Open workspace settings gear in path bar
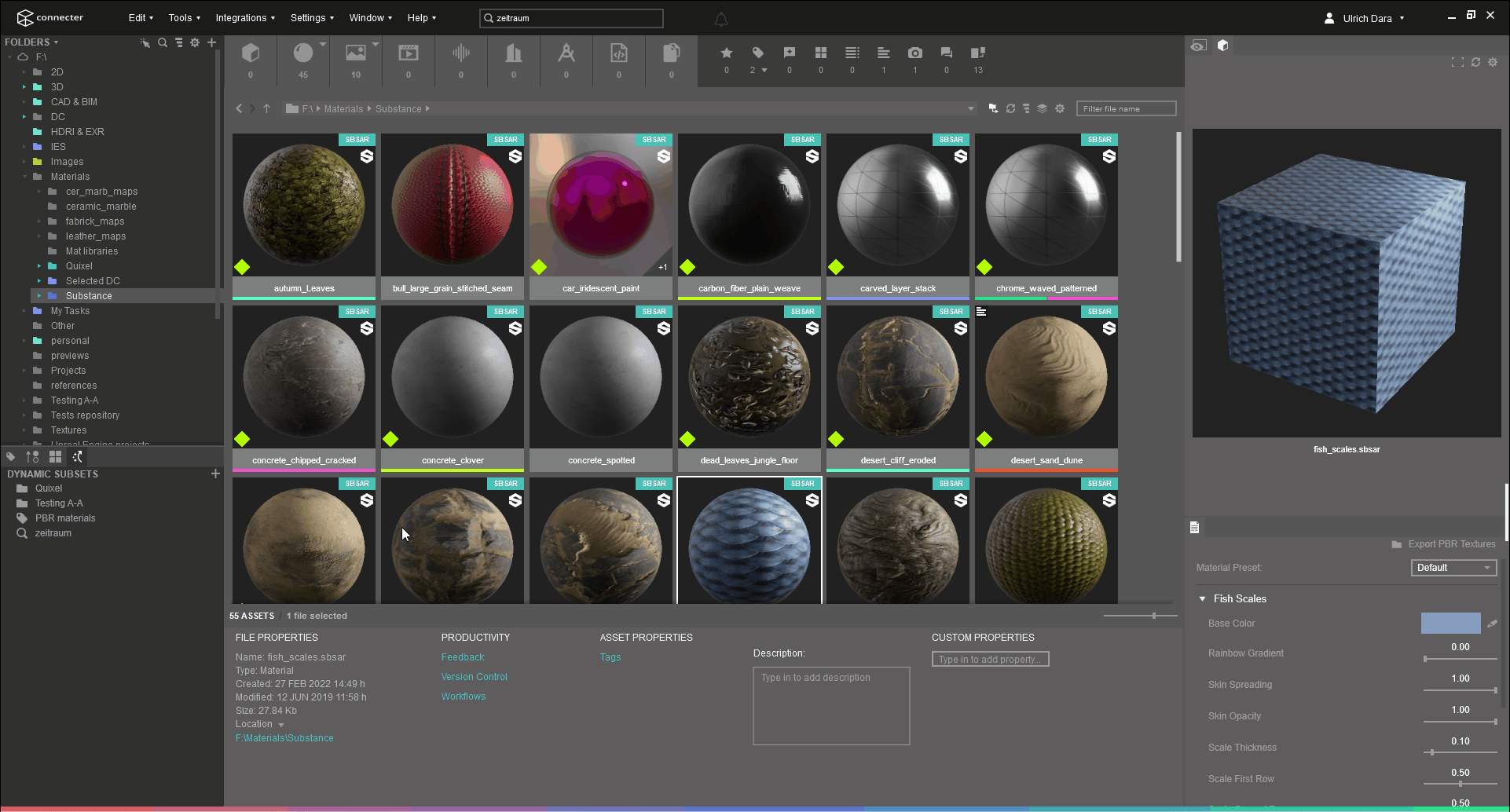The image size is (1510, 812). pyautogui.click(x=1060, y=108)
